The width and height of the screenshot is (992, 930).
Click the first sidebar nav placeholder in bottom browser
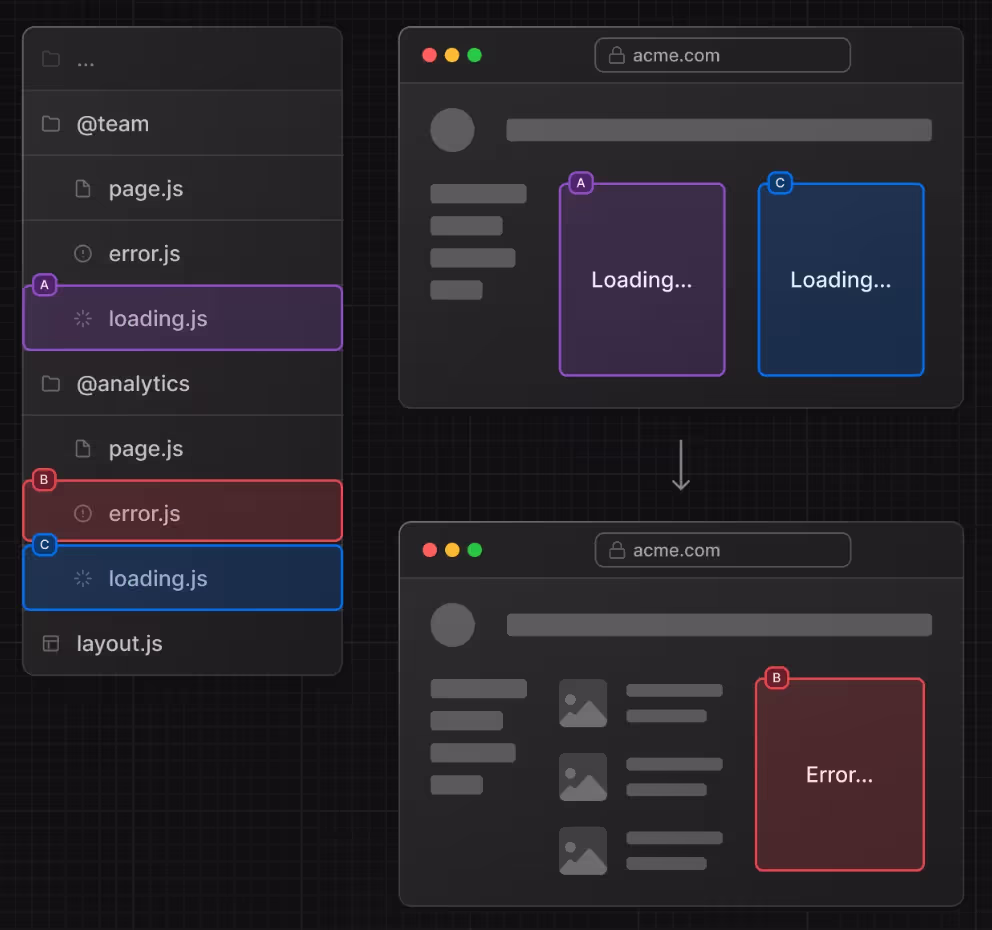[478, 688]
